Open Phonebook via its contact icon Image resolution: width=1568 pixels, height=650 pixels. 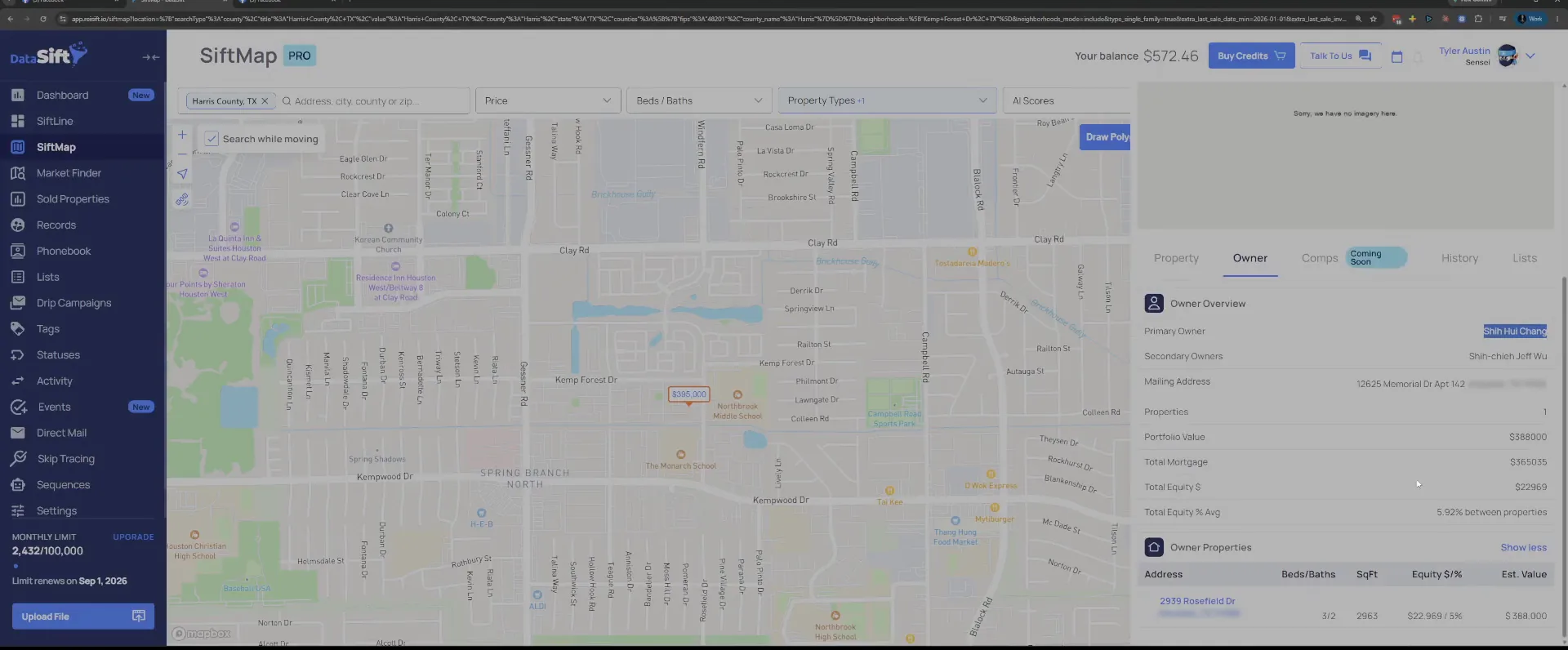click(18, 252)
